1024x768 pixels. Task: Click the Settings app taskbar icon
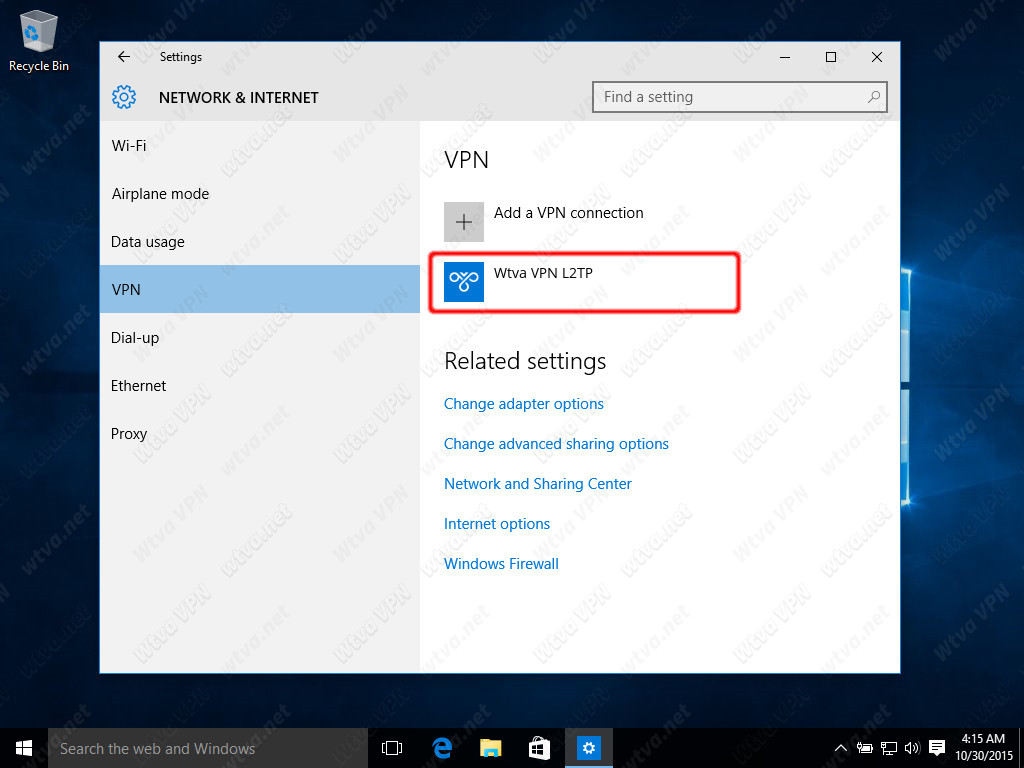(588, 748)
